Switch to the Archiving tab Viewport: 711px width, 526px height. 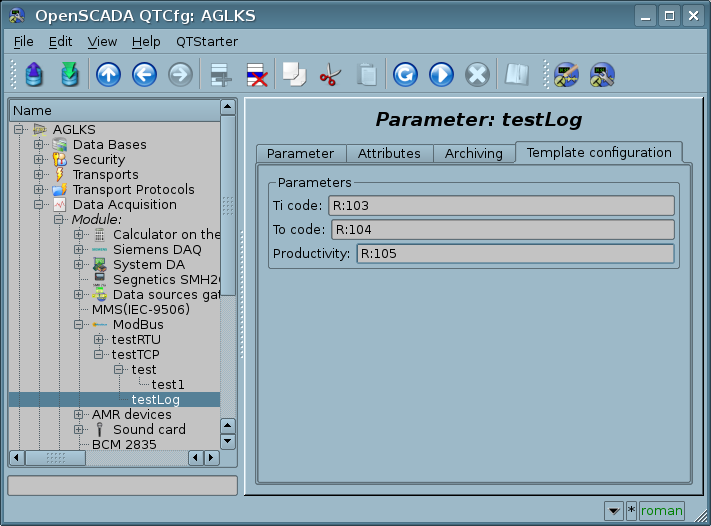pyautogui.click(x=474, y=153)
